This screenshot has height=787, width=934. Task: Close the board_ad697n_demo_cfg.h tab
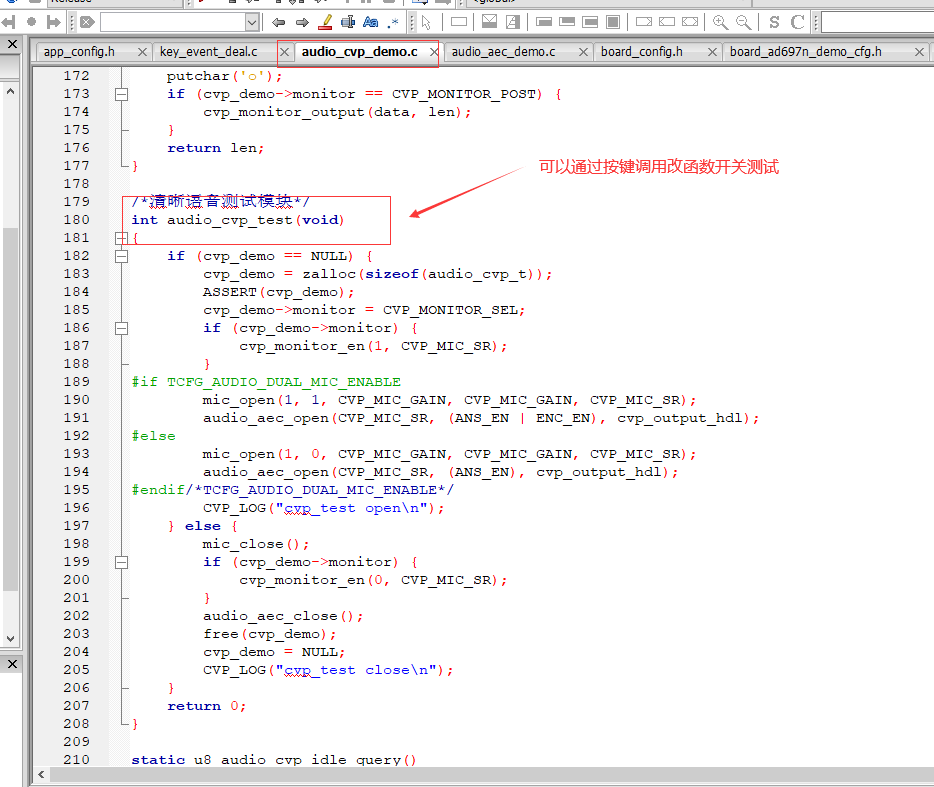point(919,52)
